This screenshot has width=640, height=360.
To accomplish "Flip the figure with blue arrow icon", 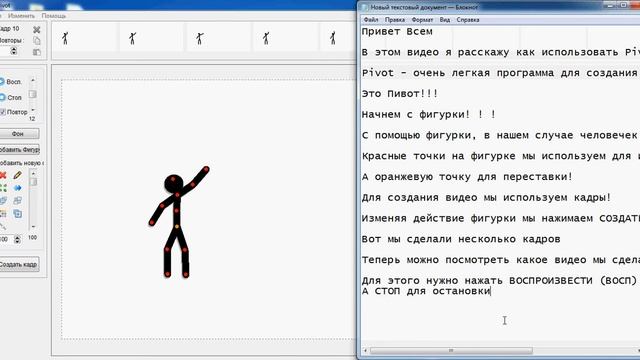I will [x=17, y=188].
